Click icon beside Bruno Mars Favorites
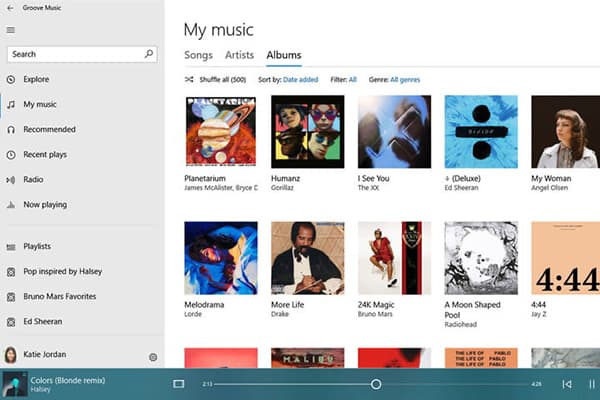The width and height of the screenshot is (600, 400). [x=11, y=297]
